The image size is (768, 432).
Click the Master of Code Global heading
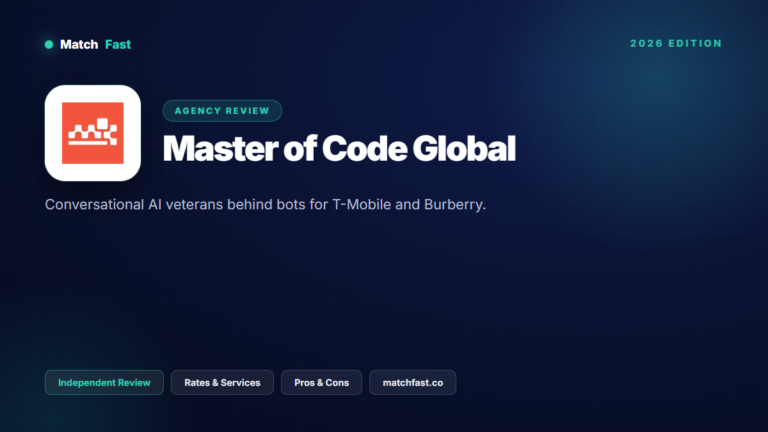pos(339,148)
